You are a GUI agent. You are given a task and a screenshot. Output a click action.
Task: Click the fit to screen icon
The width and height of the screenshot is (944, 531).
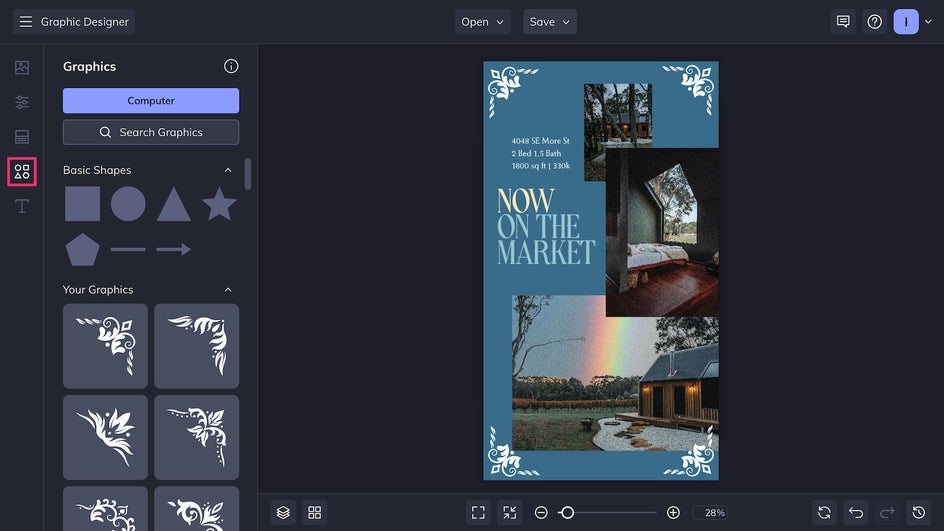(x=478, y=512)
